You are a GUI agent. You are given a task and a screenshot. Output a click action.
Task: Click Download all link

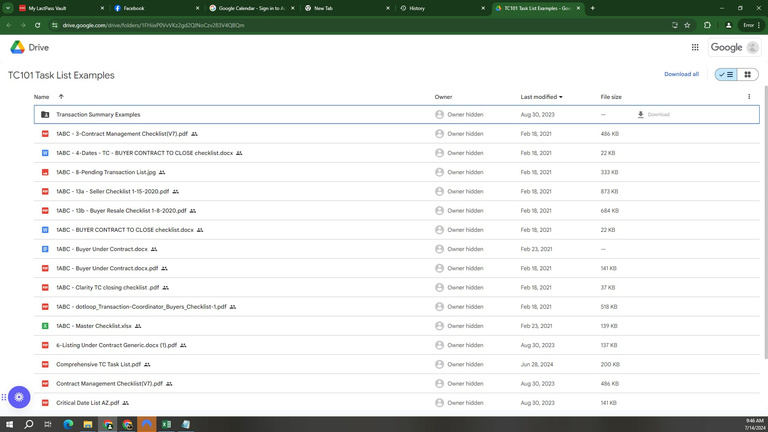pyautogui.click(x=681, y=74)
